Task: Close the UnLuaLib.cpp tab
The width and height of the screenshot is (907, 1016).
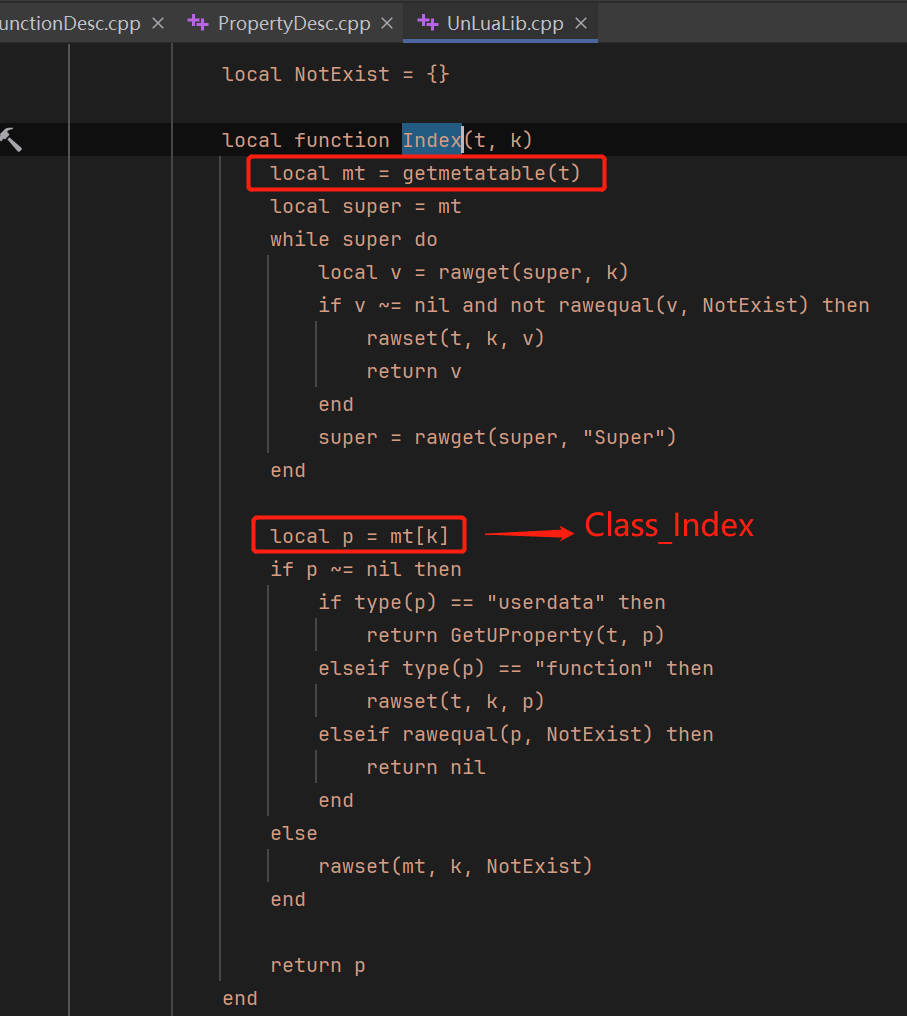Action: pyautogui.click(x=580, y=22)
